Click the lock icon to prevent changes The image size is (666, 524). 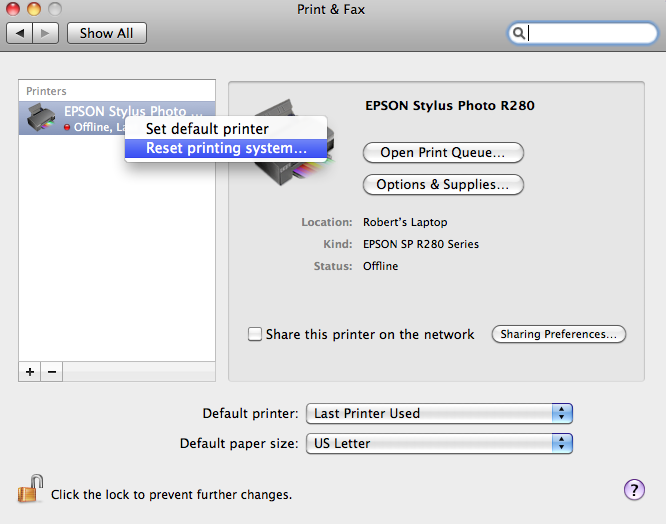coord(29,489)
